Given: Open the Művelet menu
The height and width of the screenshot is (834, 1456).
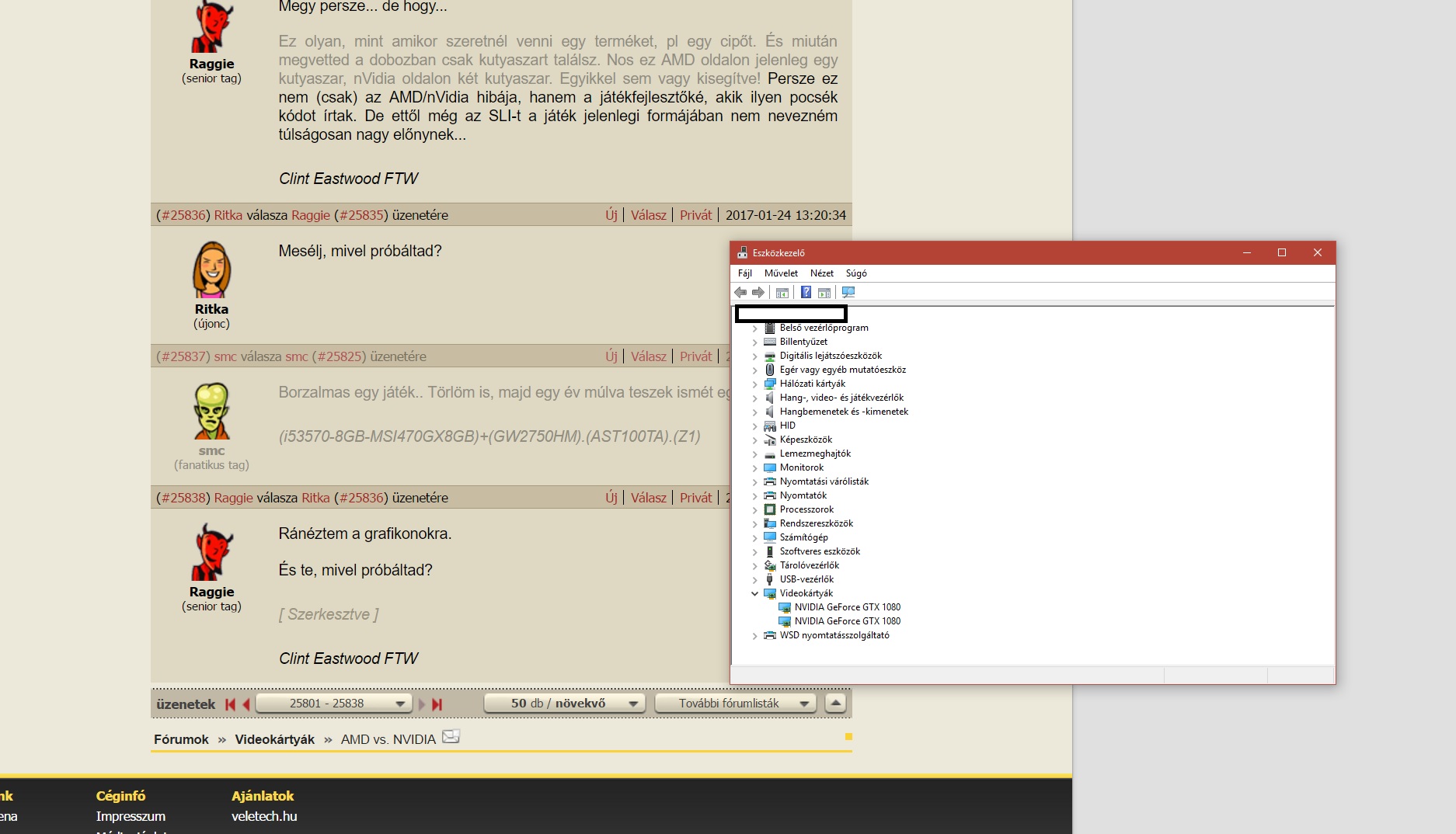Looking at the screenshot, I should pos(781,273).
